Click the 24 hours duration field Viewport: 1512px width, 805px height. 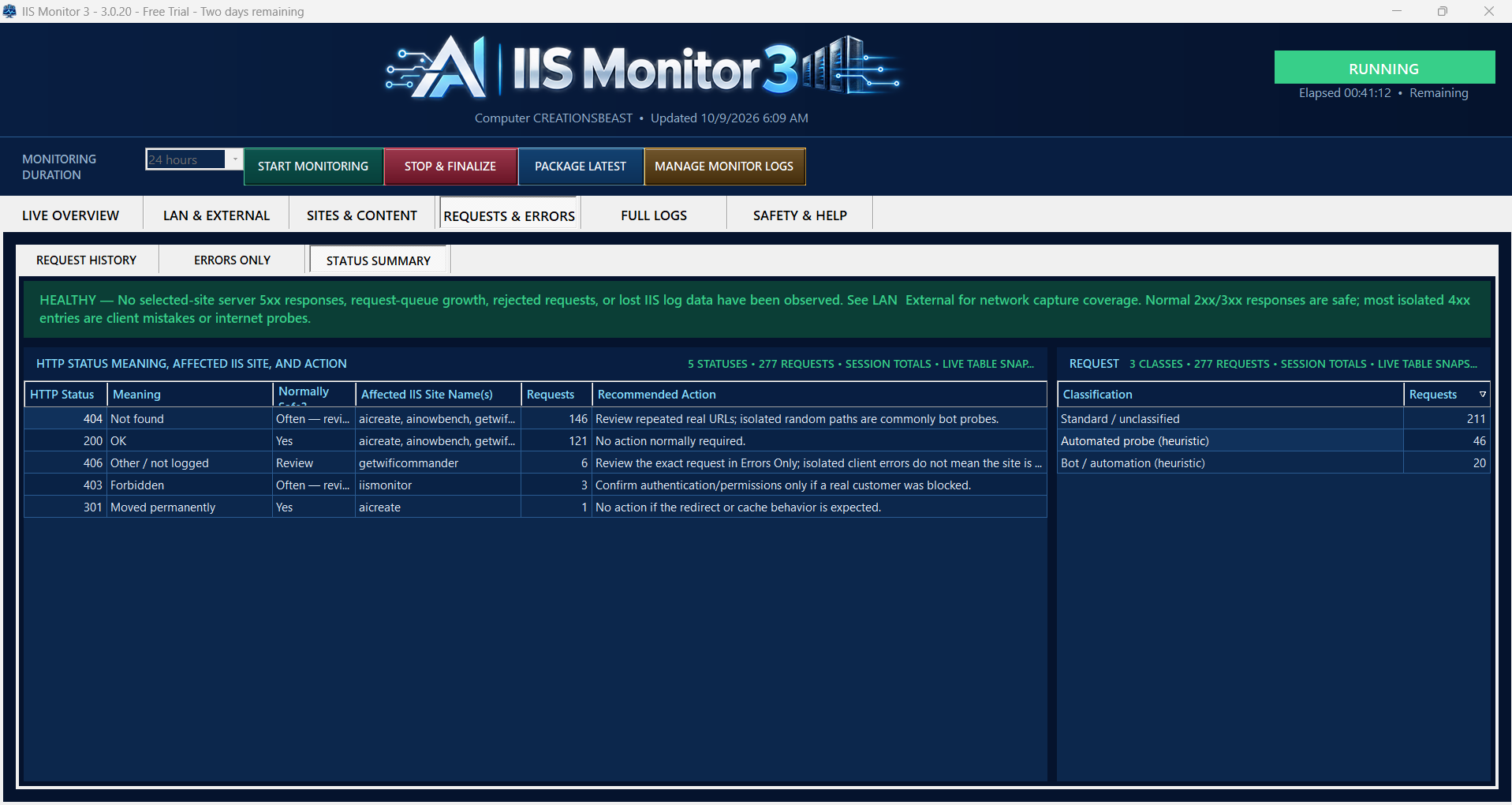(186, 159)
